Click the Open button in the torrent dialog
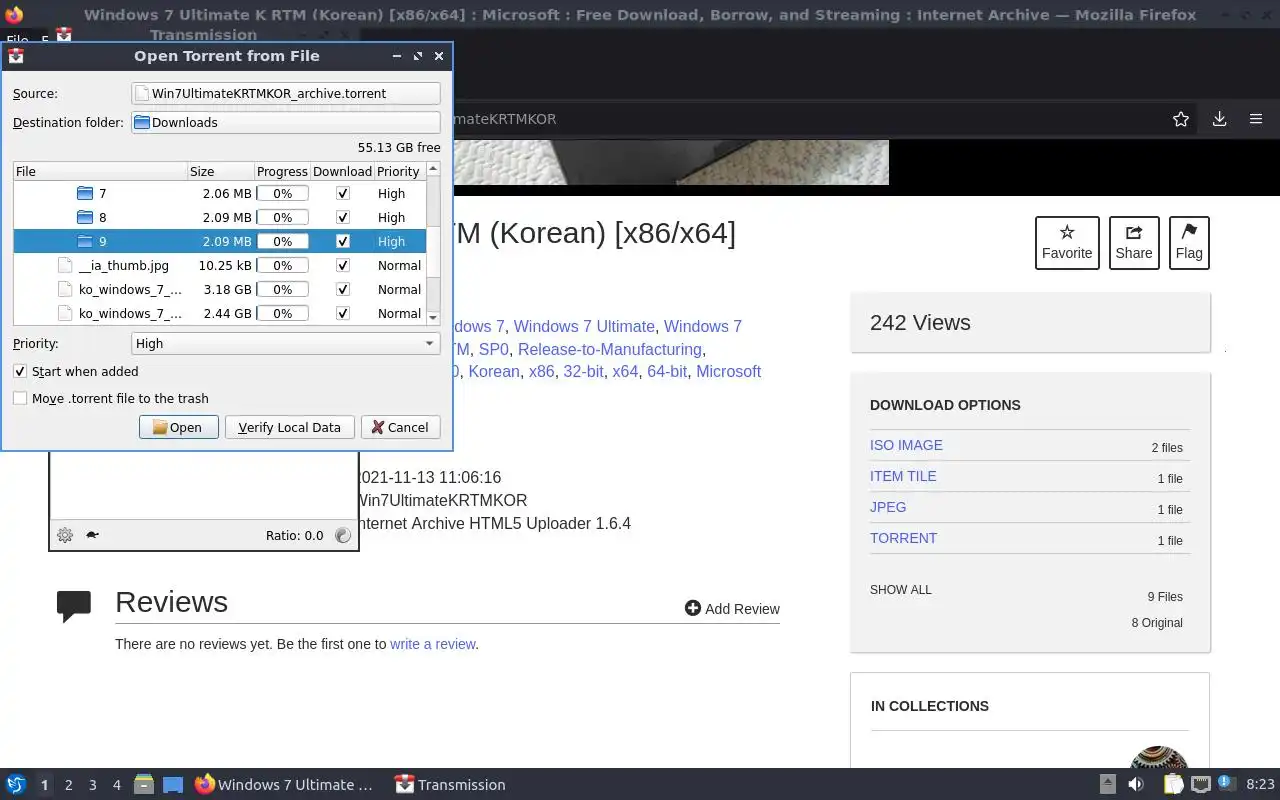The height and width of the screenshot is (800, 1280). pos(178,427)
